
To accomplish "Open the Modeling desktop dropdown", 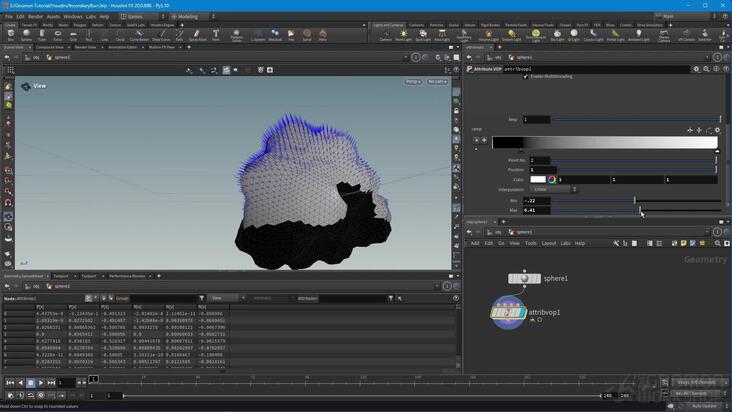I will [191, 16].
